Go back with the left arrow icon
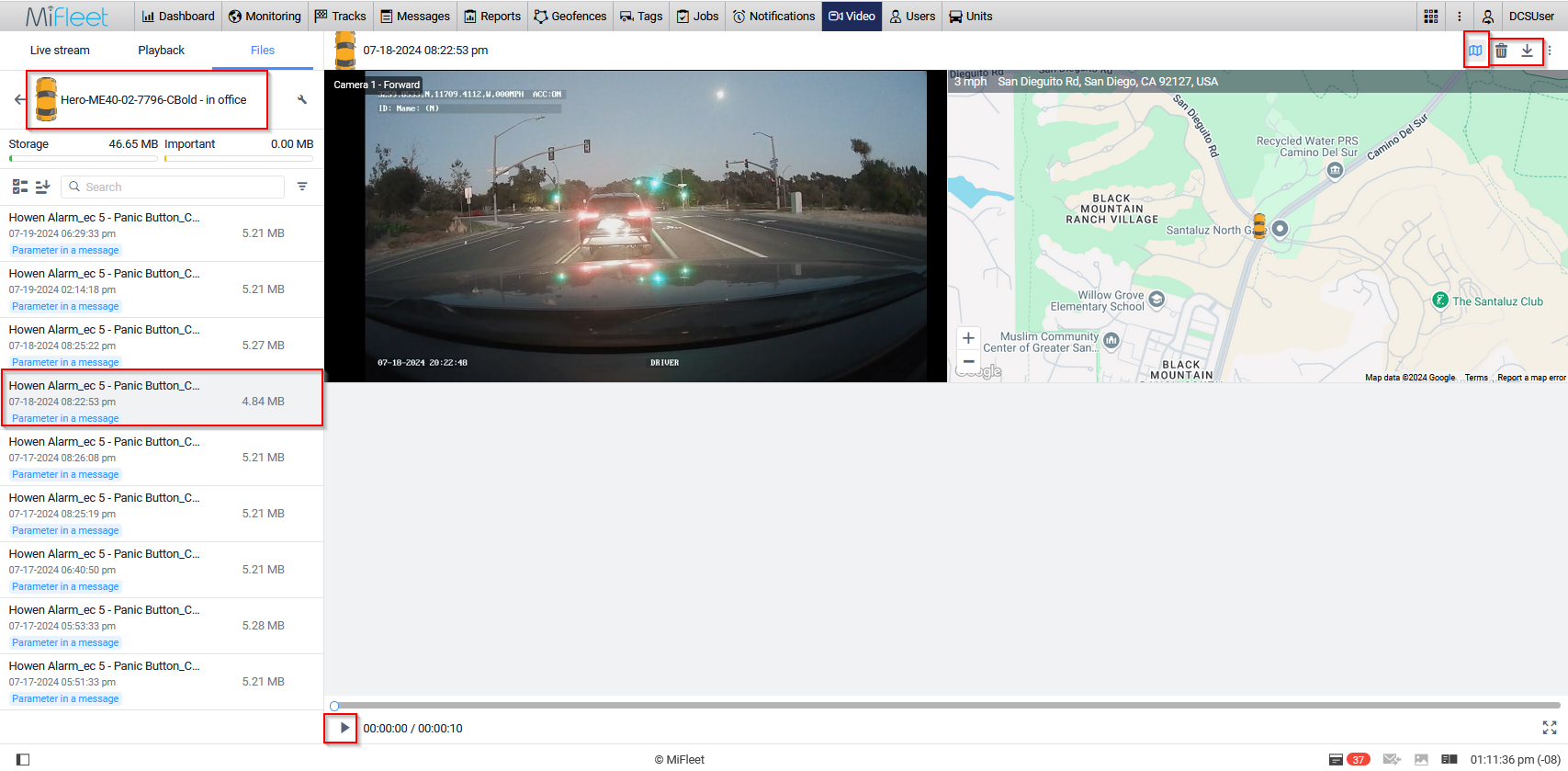The width and height of the screenshot is (1568, 771). tap(19, 99)
